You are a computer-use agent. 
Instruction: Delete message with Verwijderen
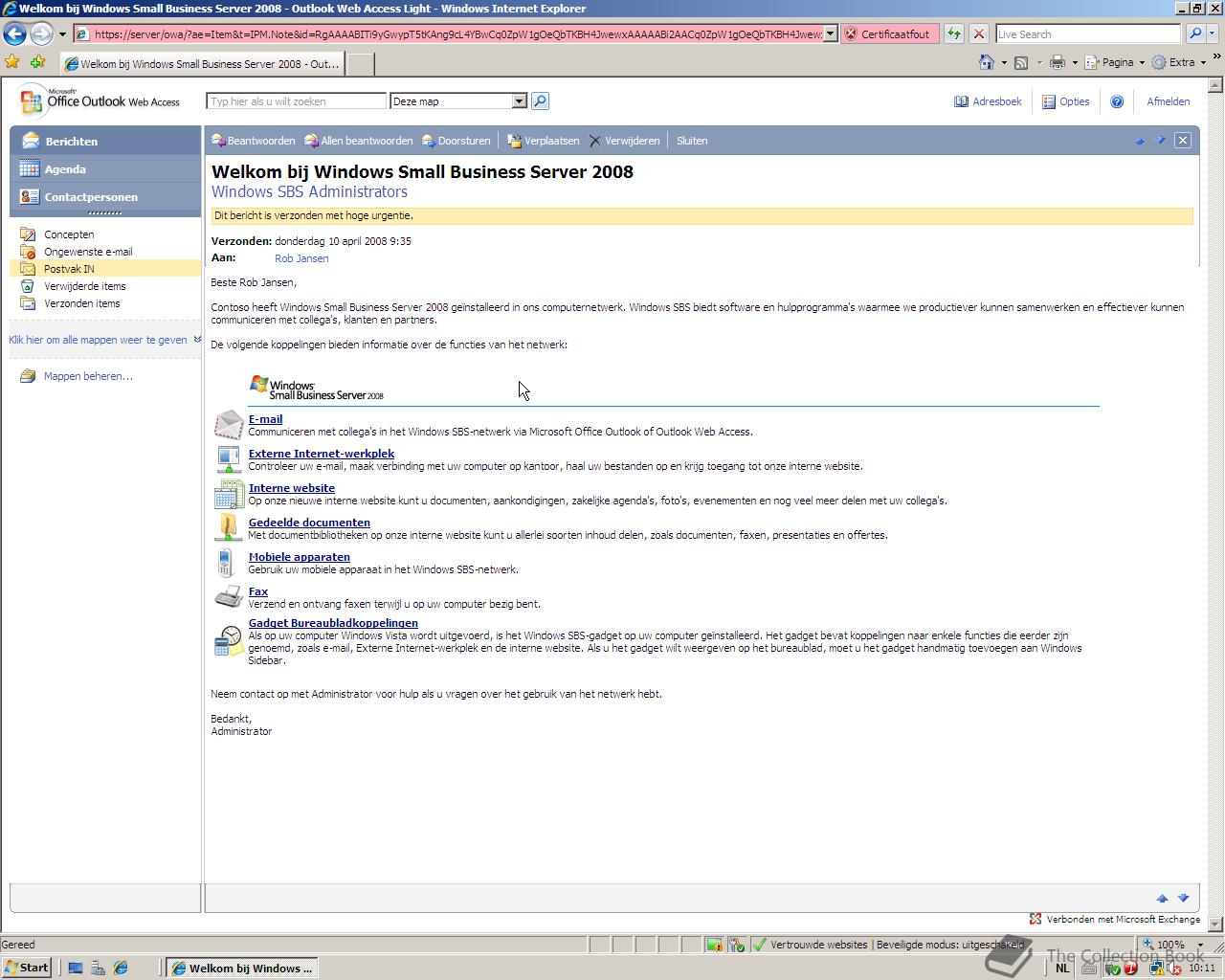click(x=624, y=141)
